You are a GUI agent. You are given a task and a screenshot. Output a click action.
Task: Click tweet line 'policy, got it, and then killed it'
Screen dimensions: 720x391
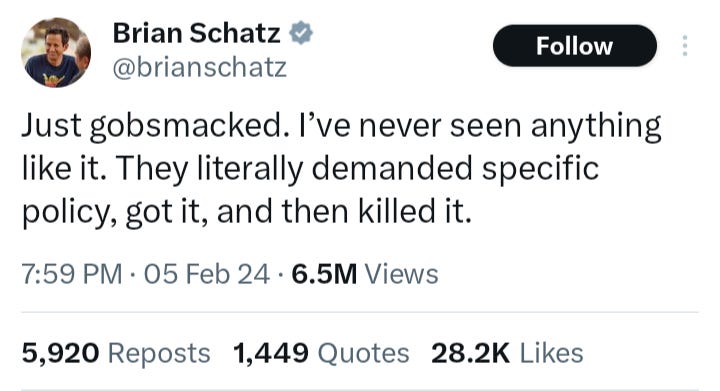247,212
